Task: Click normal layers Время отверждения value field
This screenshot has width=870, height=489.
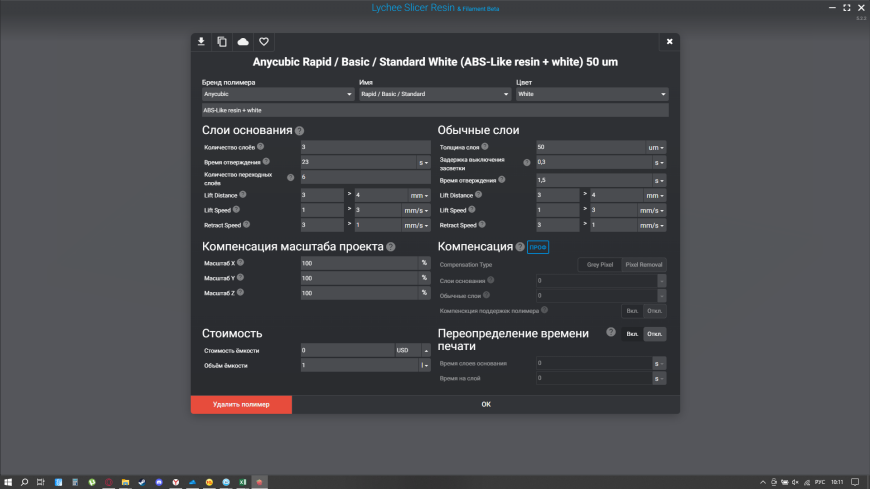Action: [594, 180]
